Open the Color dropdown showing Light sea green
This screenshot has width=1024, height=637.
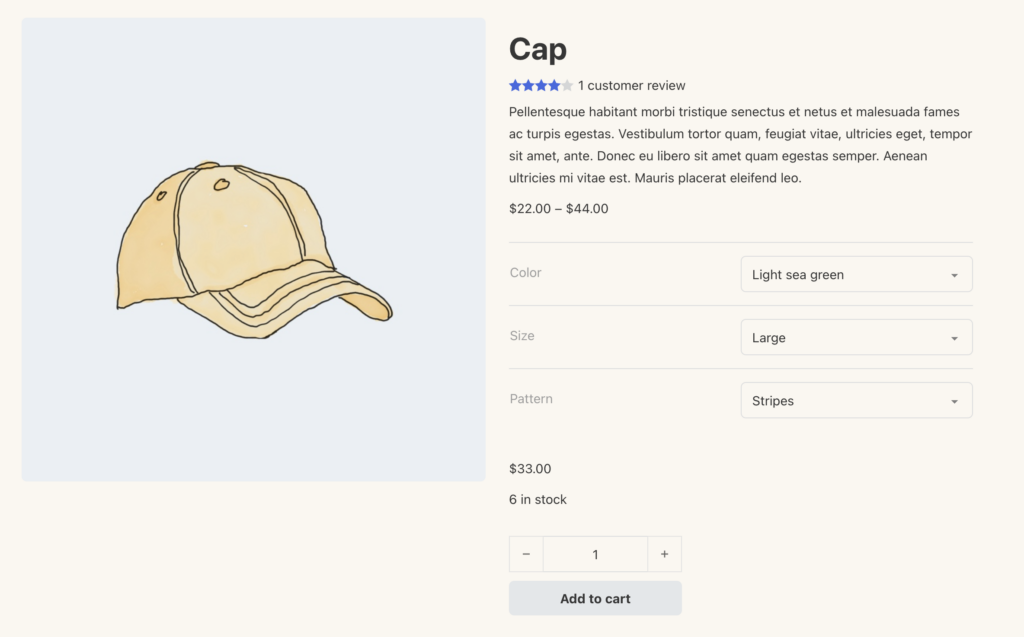point(856,274)
